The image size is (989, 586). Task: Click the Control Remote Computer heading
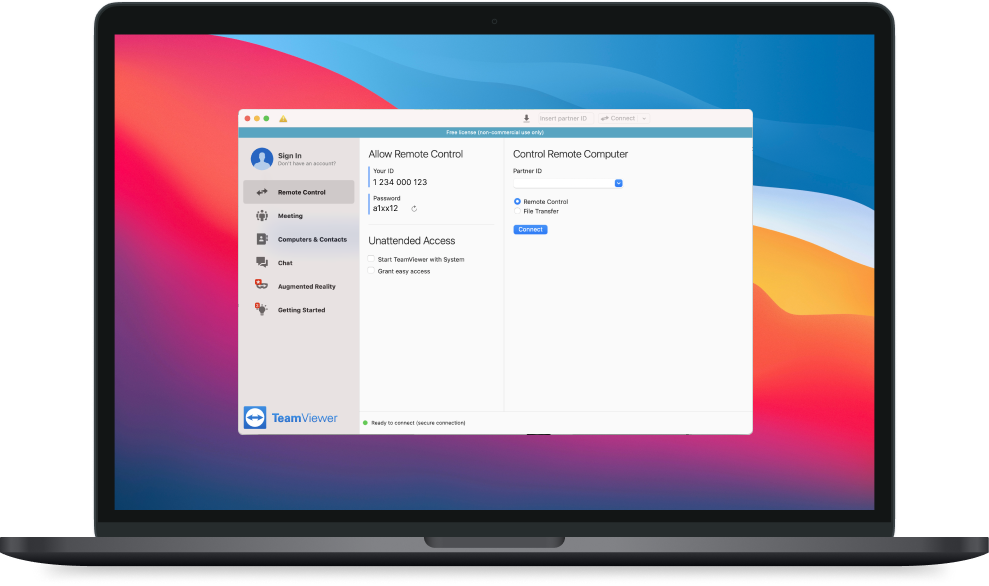[x=570, y=154]
